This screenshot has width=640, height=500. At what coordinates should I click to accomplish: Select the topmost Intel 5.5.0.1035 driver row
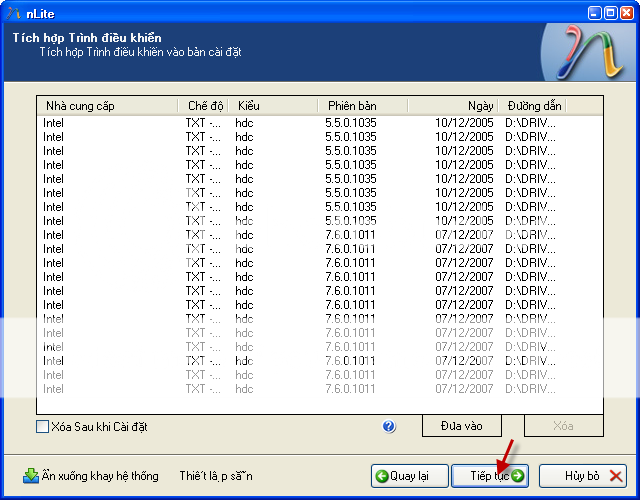320,123
